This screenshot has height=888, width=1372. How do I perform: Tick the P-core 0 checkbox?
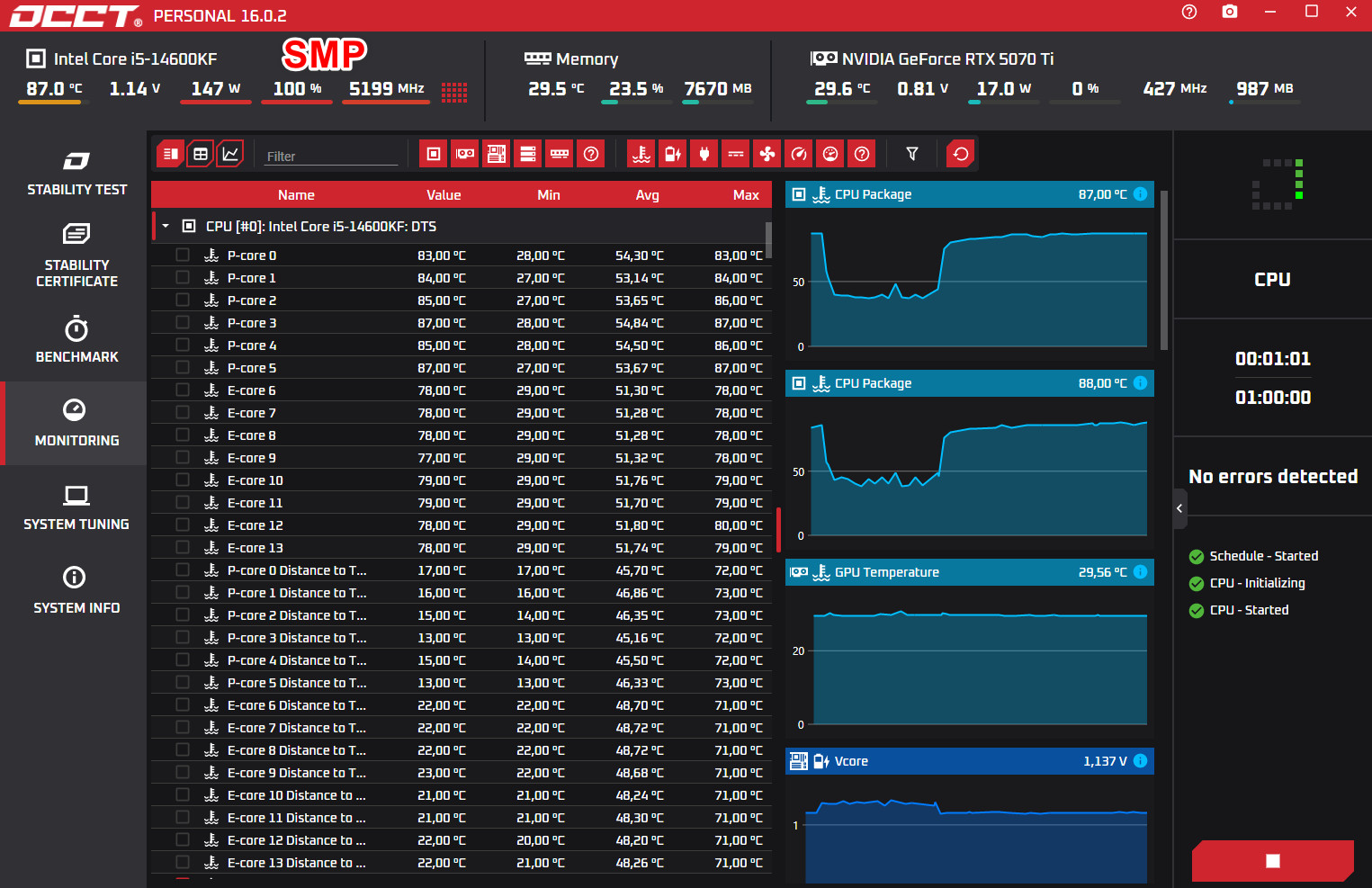click(183, 255)
